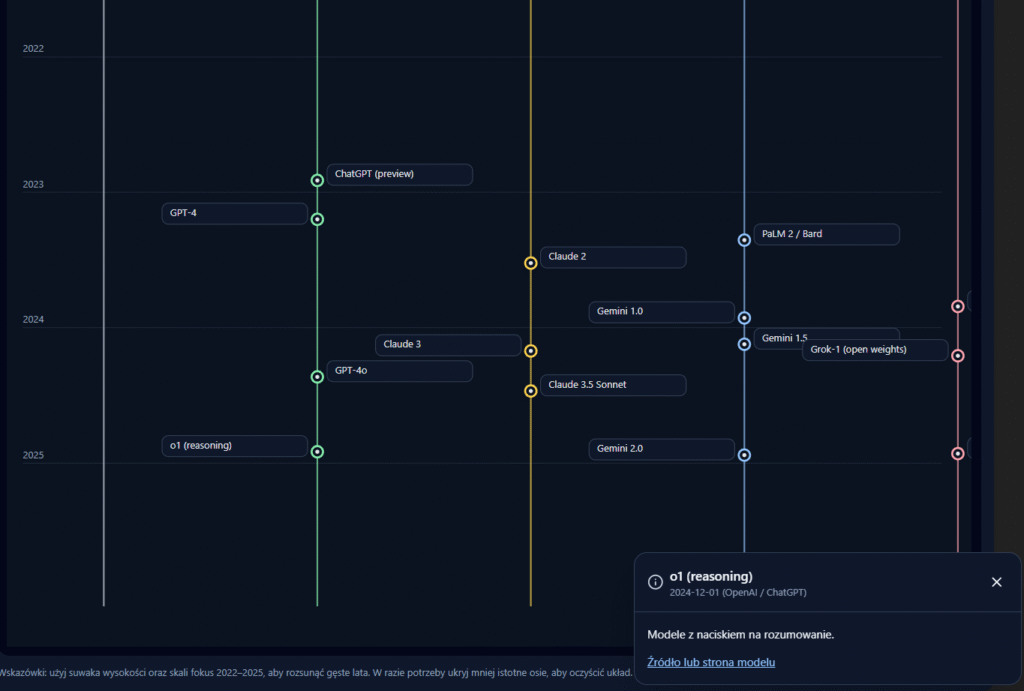Open the Claude 3 label card
This screenshot has width=1024, height=691.
448,345
